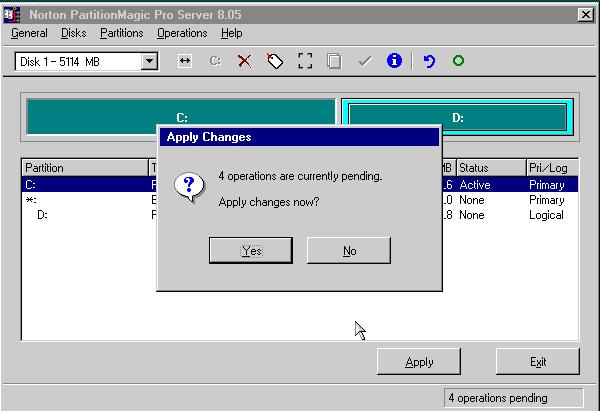Click the Apply button at bottom
Screen dimensions: 600x411
419,362
